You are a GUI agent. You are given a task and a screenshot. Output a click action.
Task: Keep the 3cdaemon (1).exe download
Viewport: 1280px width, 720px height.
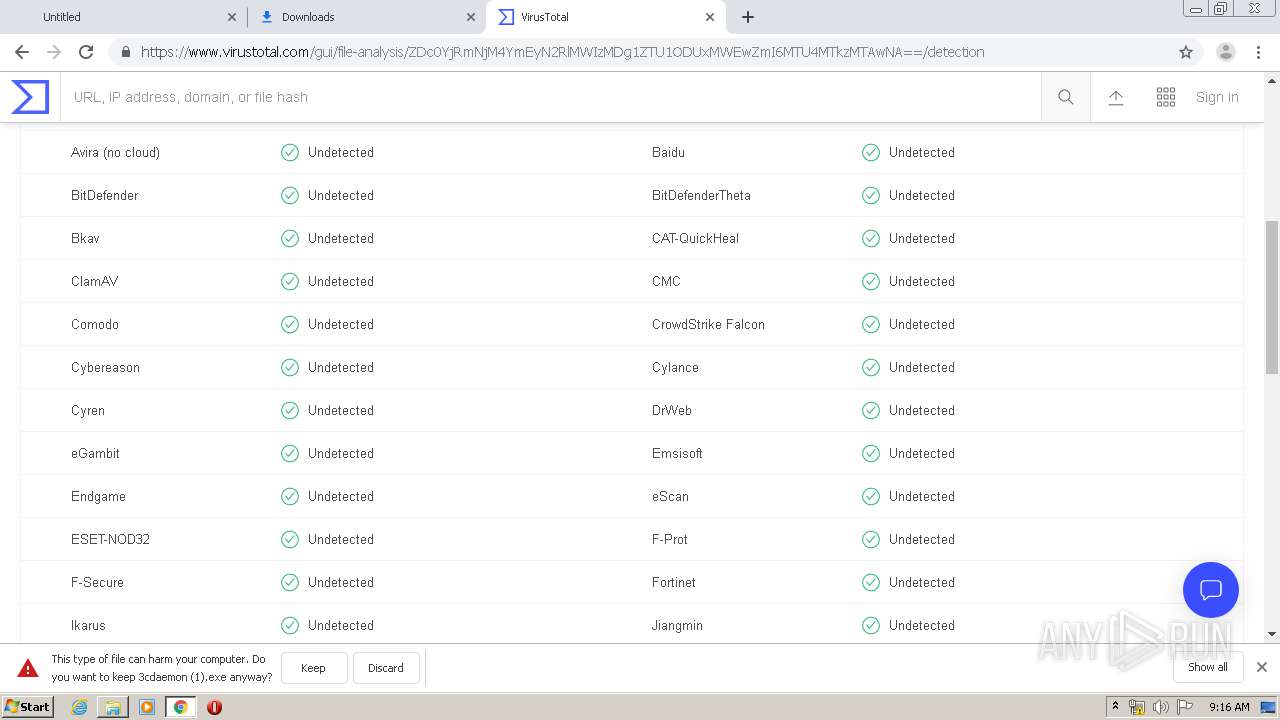[x=313, y=668]
